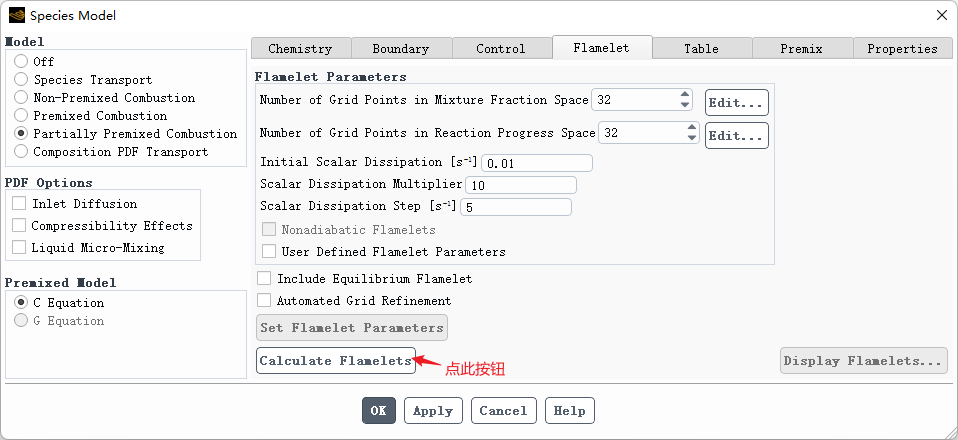Increase Reaction Progress Space grid points

click(x=691, y=128)
